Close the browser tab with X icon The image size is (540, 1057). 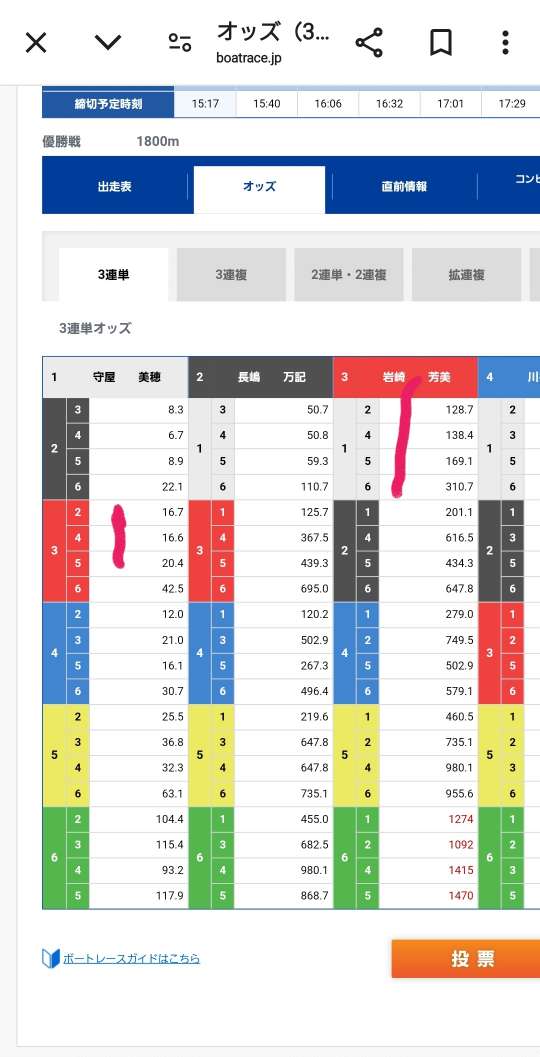(x=36, y=43)
